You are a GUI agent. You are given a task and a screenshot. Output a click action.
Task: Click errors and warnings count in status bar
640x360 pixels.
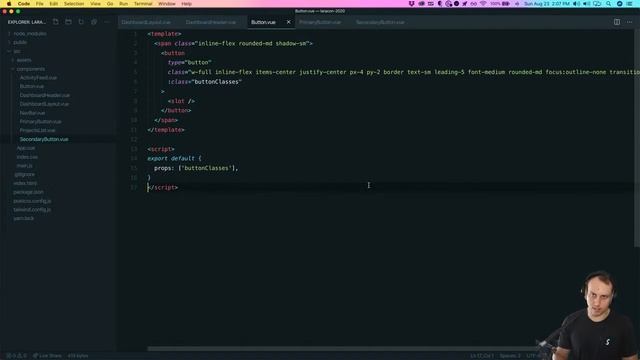[x=17, y=356]
